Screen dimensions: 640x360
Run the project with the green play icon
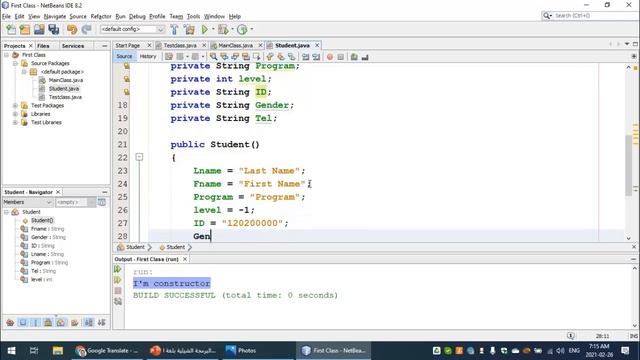coord(205,29)
